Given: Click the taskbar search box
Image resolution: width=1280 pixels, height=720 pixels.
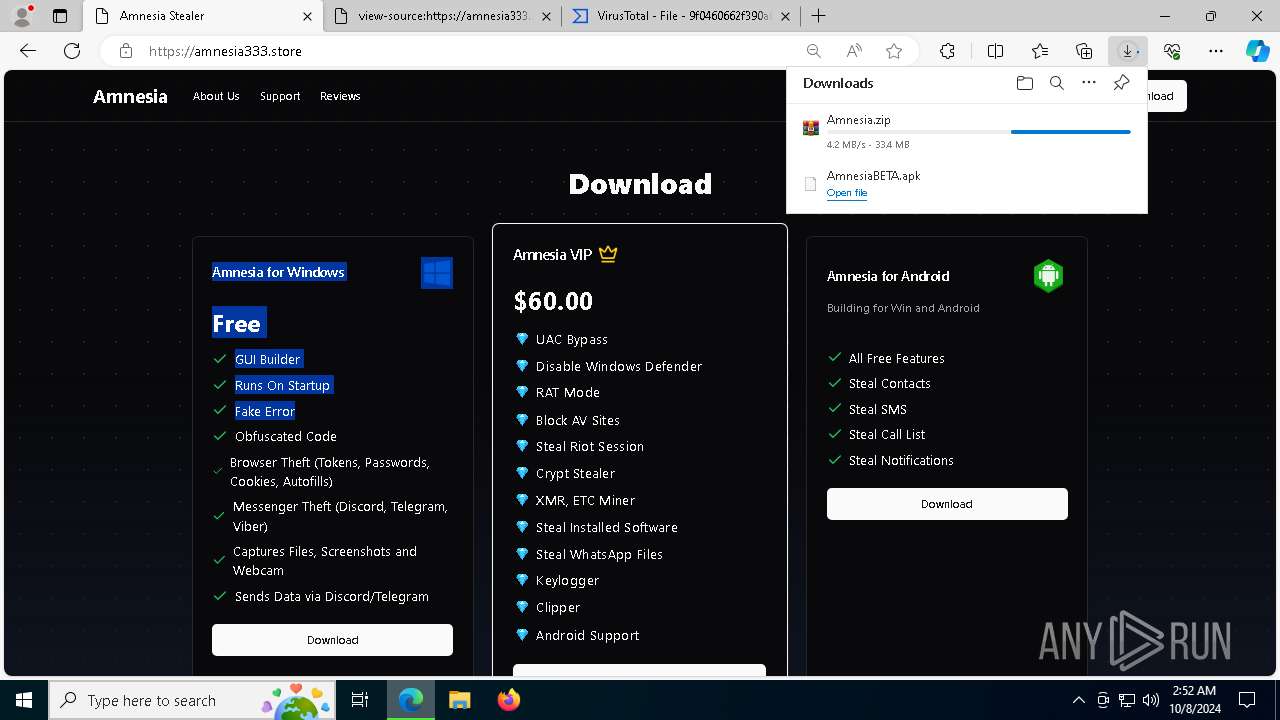Looking at the screenshot, I should tap(192, 700).
